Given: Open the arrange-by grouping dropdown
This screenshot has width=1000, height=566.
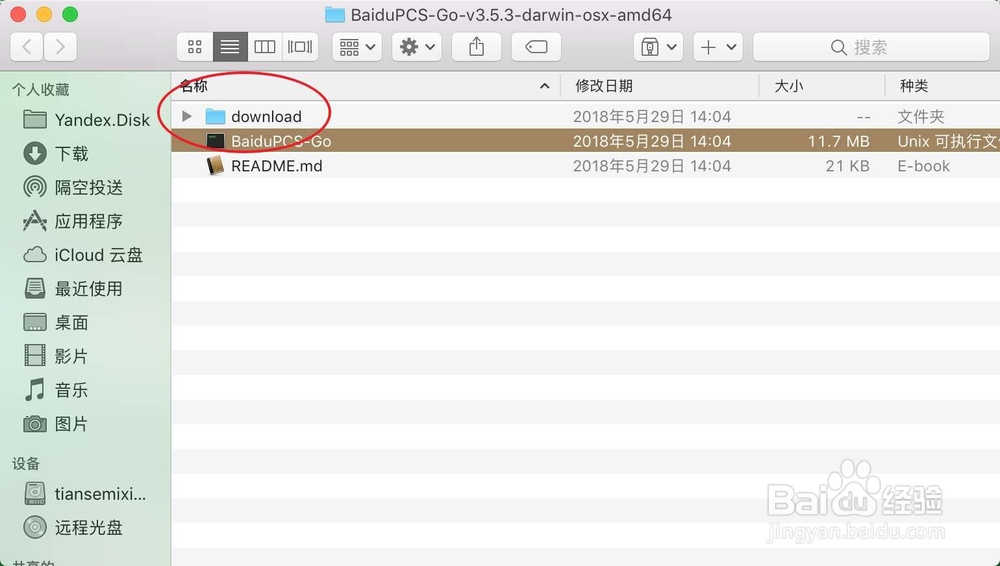Looking at the screenshot, I should [x=357, y=47].
